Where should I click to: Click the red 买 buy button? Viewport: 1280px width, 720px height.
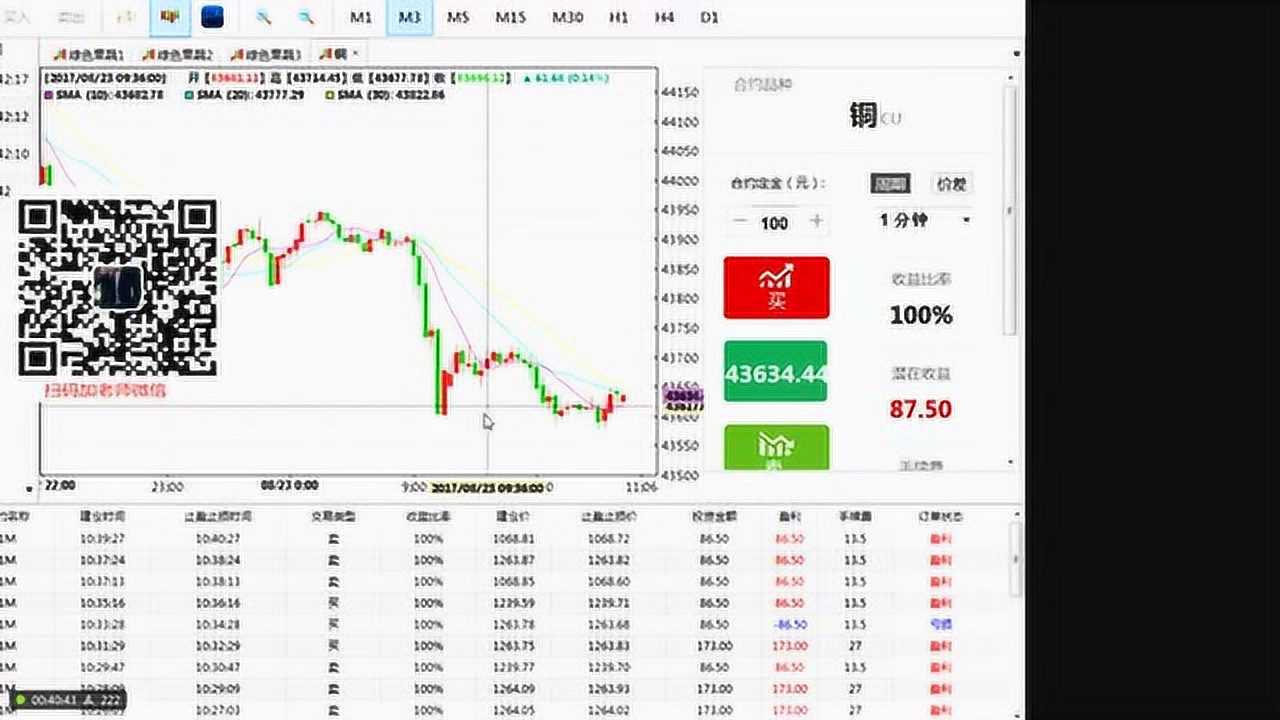777,288
